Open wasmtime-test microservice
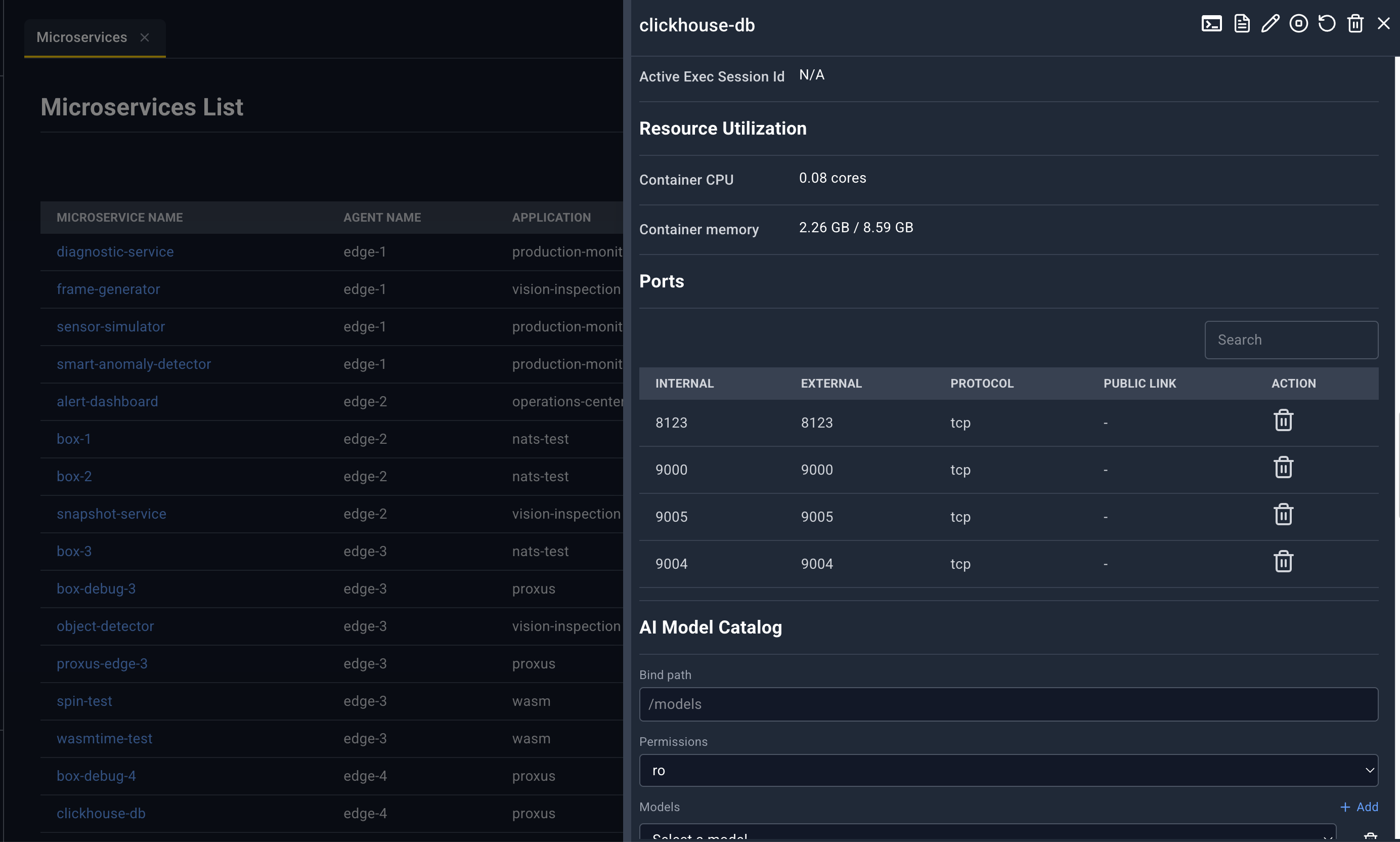This screenshot has width=1400, height=842. coord(104,738)
